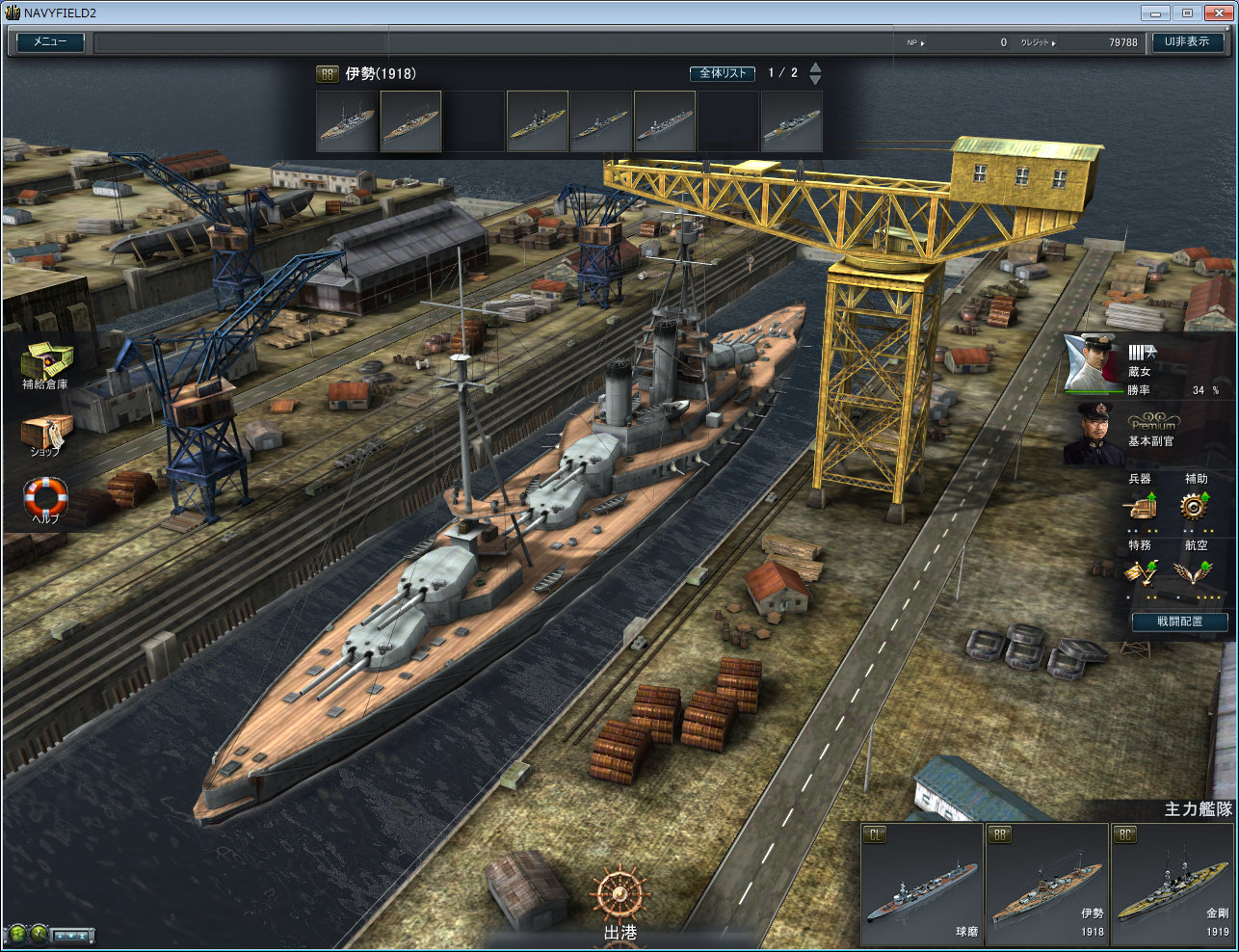Expand the NP arrow in top bar
Image resolution: width=1239 pixels, height=952 pixels.
coord(923,42)
